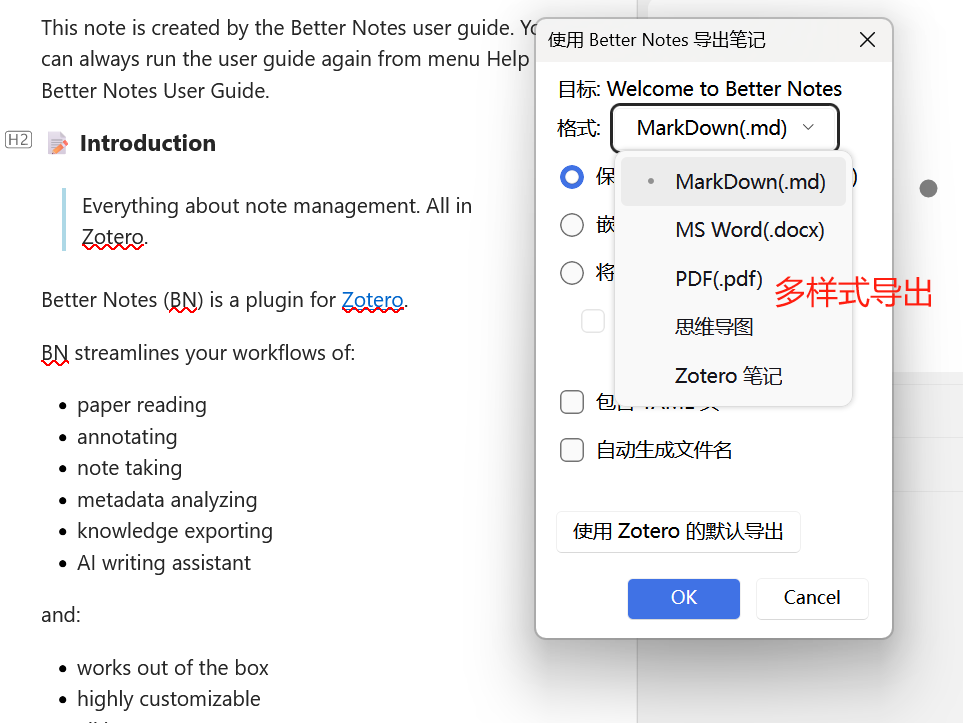Viewport: 963px width, 723px height.
Task: Enable the 自动生成文件名 checkbox
Action: pos(571,450)
